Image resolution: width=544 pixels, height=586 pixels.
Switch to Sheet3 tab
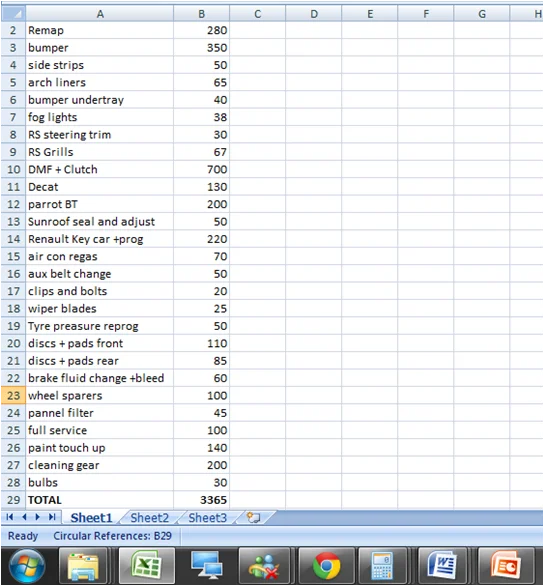(x=207, y=518)
